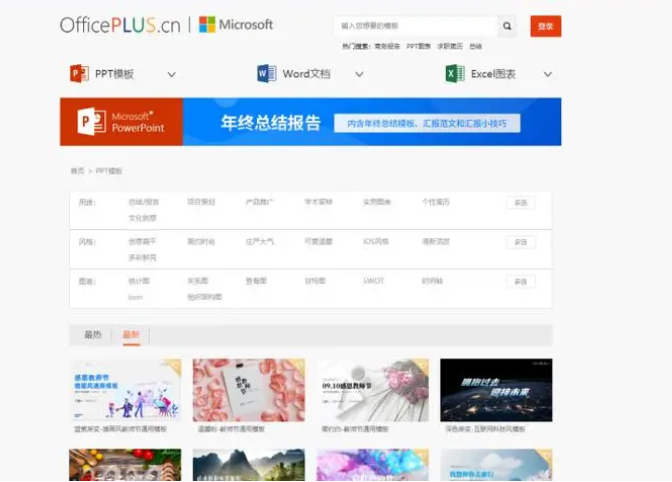Screen dimensions: 672x482
Task: Open the PPT模板 menu
Action: coord(114,74)
